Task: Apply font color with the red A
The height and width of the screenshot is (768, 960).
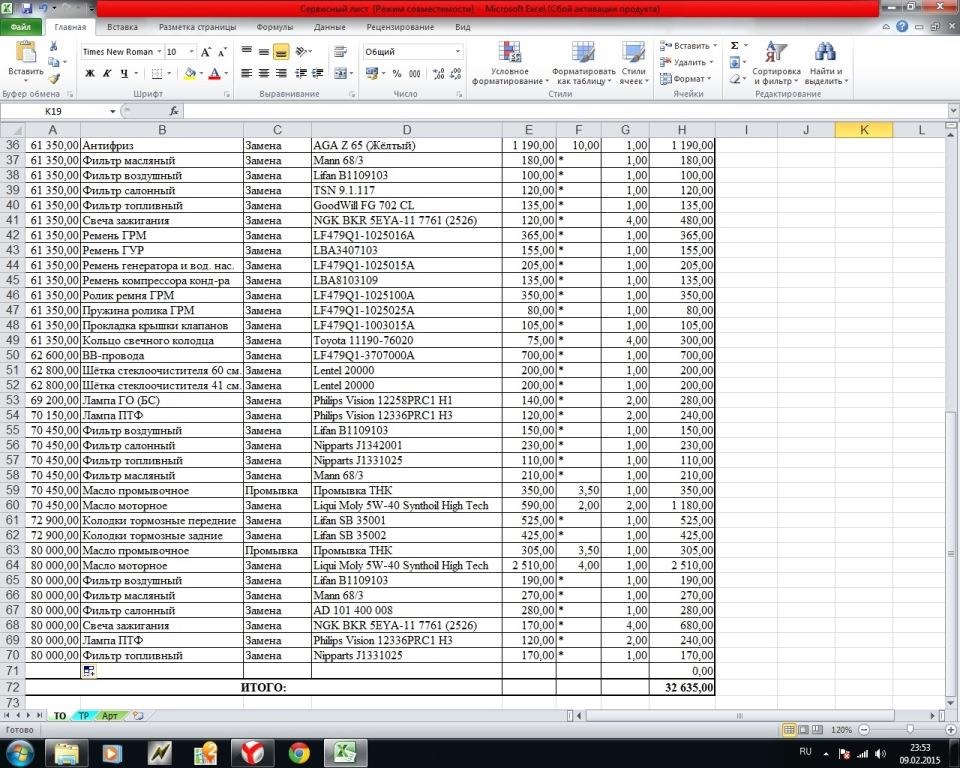Action: click(214, 73)
